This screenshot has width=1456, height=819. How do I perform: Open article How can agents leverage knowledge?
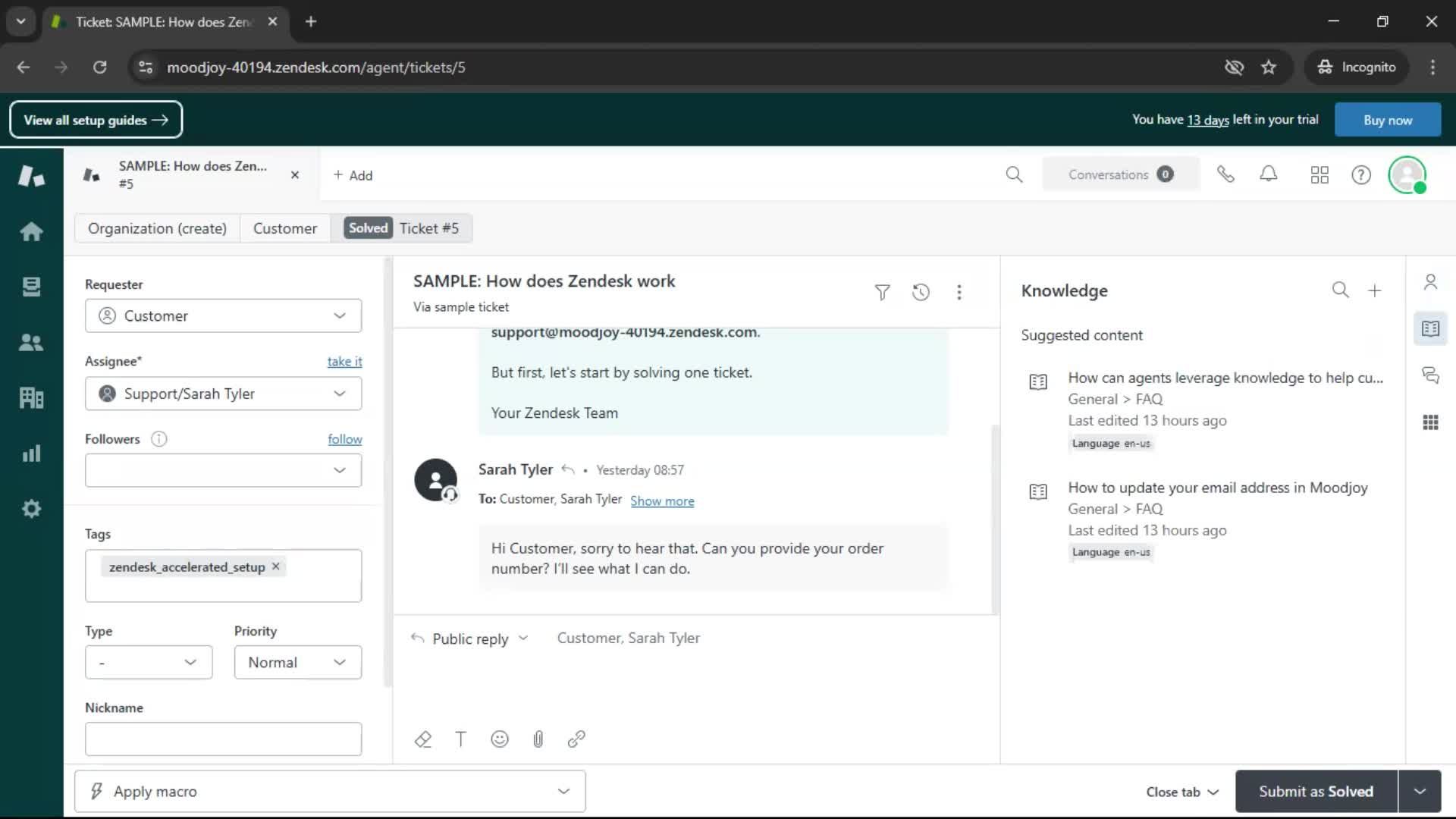(x=1225, y=378)
